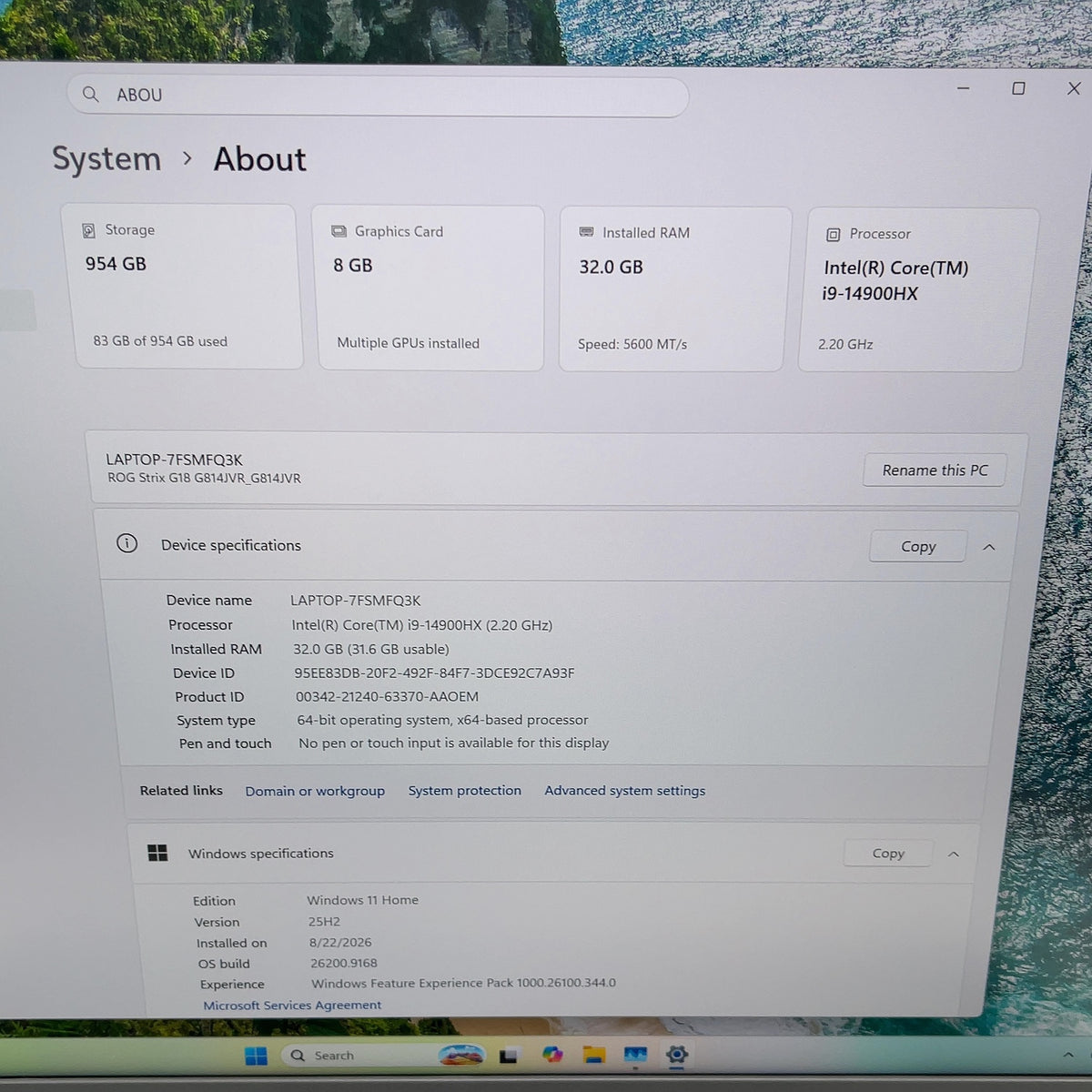This screenshot has width=1092, height=1092.
Task: Collapse the Windows specifications section
Action: [954, 854]
